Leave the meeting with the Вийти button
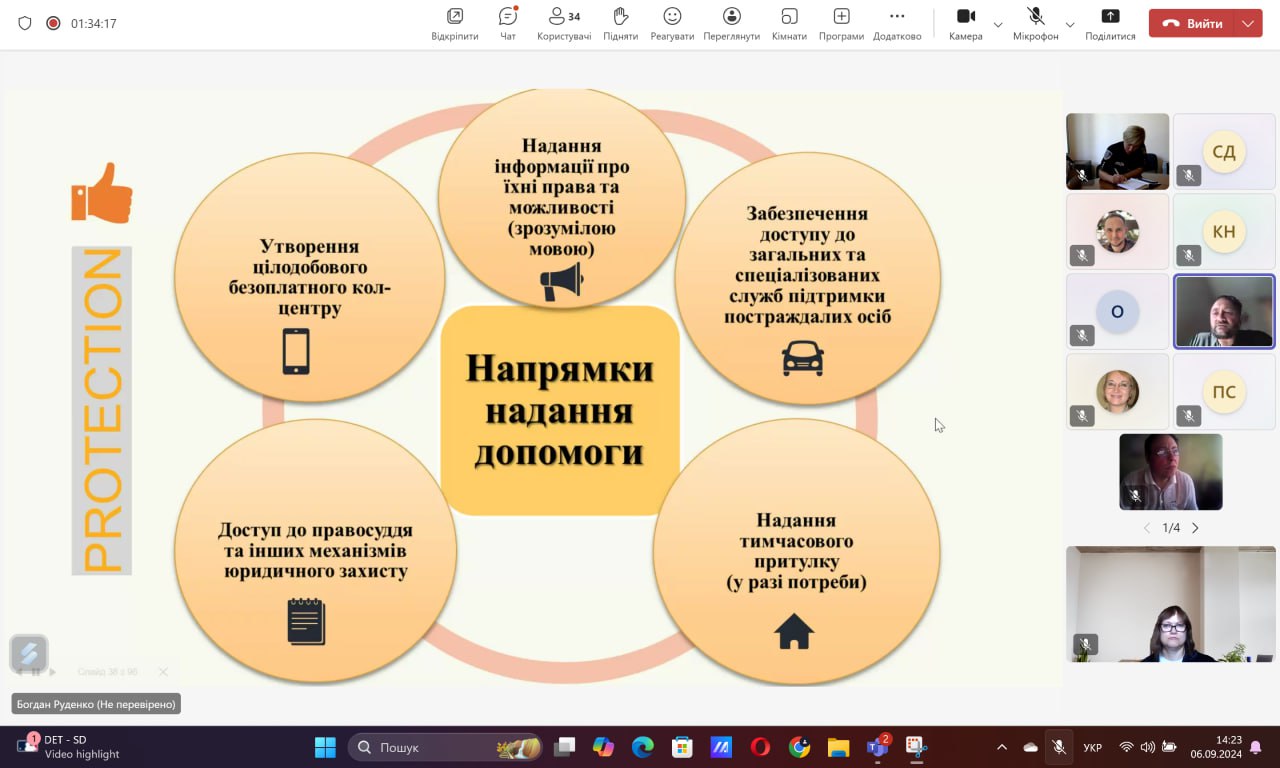 pos(1193,24)
